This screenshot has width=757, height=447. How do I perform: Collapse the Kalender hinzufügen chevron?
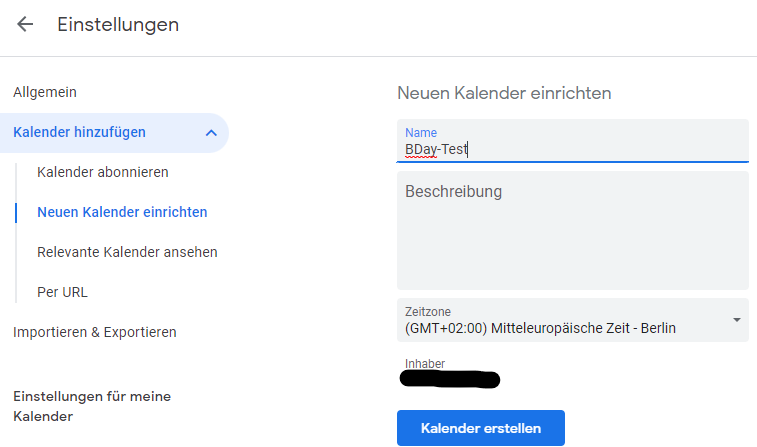point(210,132)
